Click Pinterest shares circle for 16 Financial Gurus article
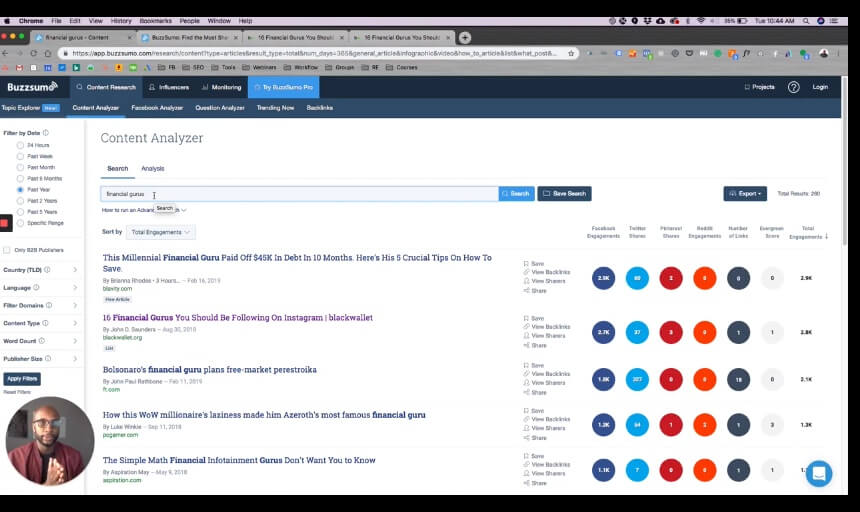This screenshot has width=860, height=512. click(671, 332)
